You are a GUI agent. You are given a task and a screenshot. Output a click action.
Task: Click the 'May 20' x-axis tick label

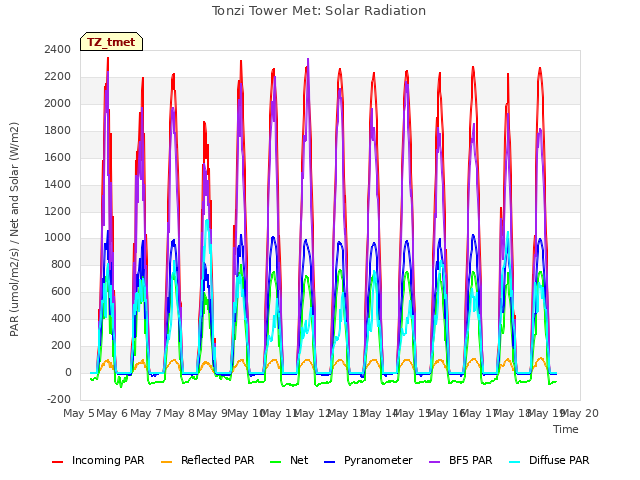(x=580, y=413)
